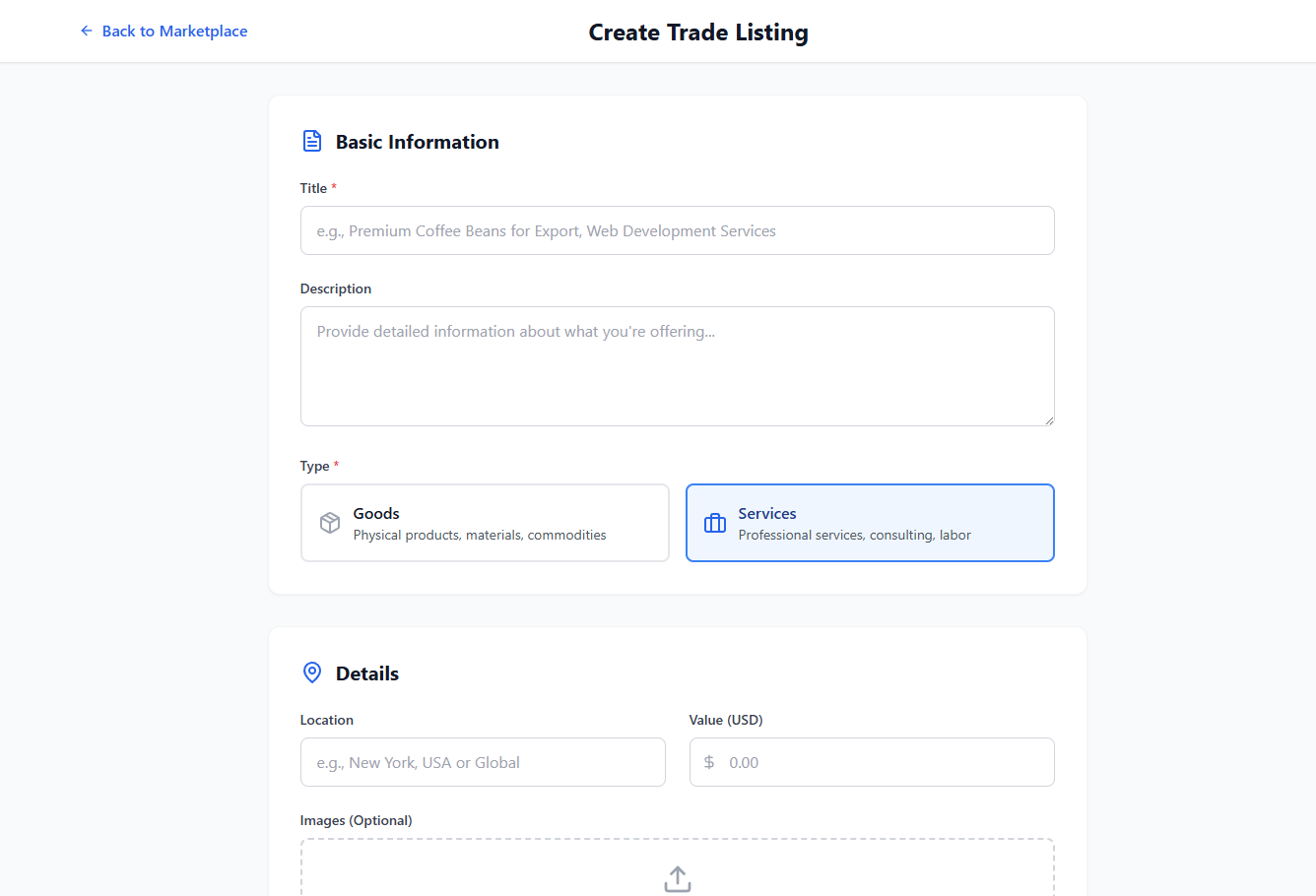The width and height of the screenshot is (1316, 896).
Task: Go back to Marketplace
Action: pos(174,32)
